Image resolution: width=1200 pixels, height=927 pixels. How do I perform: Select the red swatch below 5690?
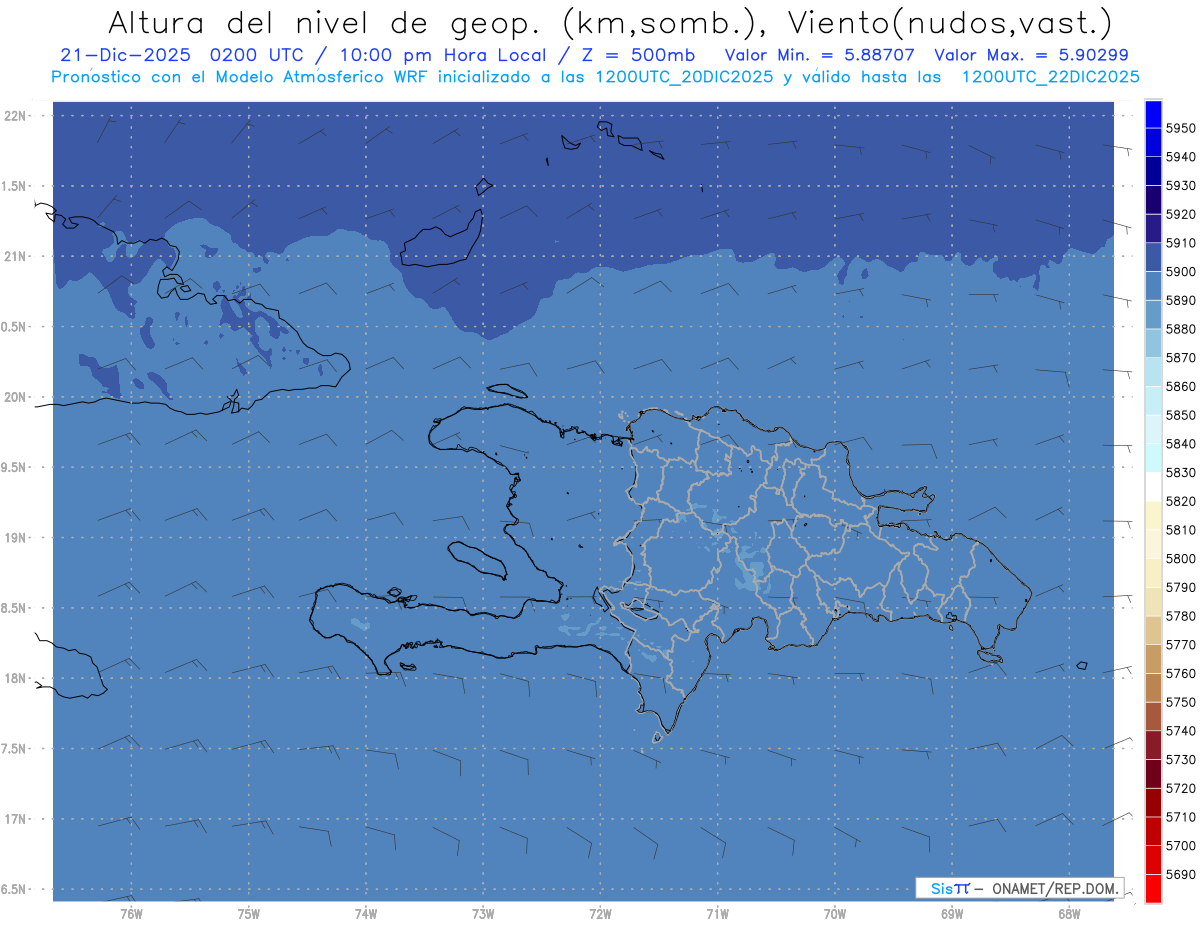(x=1153, y=888)
